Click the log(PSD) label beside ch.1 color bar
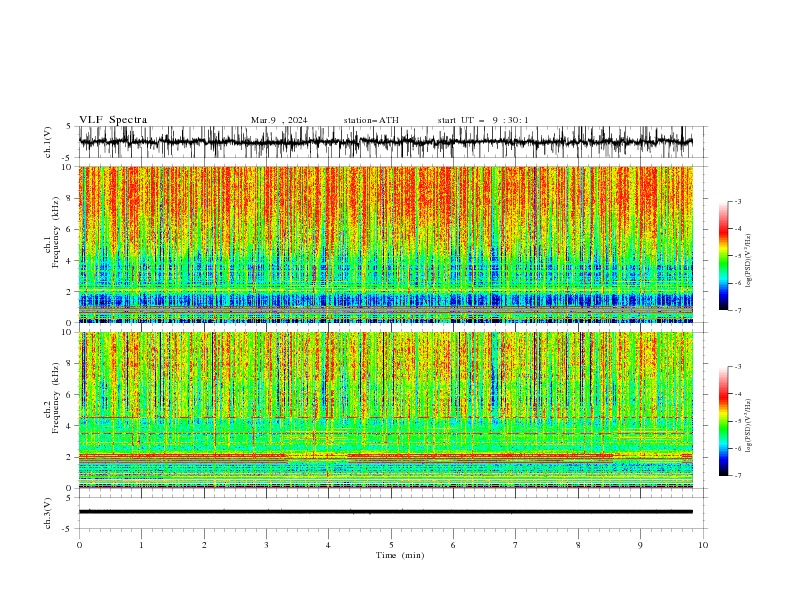The image size is (792, 612). coord(748,261)
